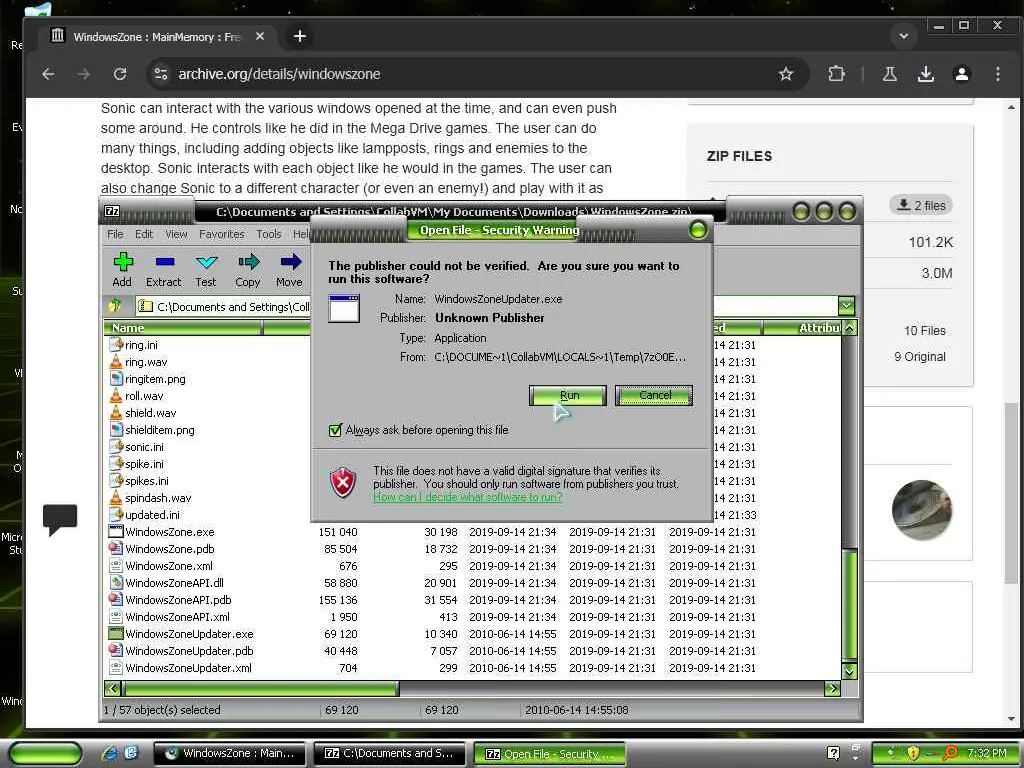
Task: Click the tray help question-mark icon
Action: click(833, 753)
